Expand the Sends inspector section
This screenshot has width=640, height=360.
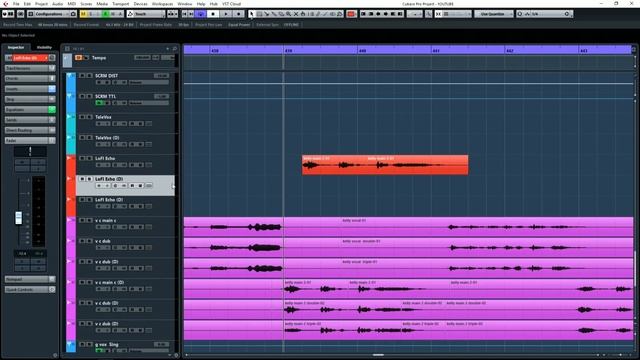[30, 120]
